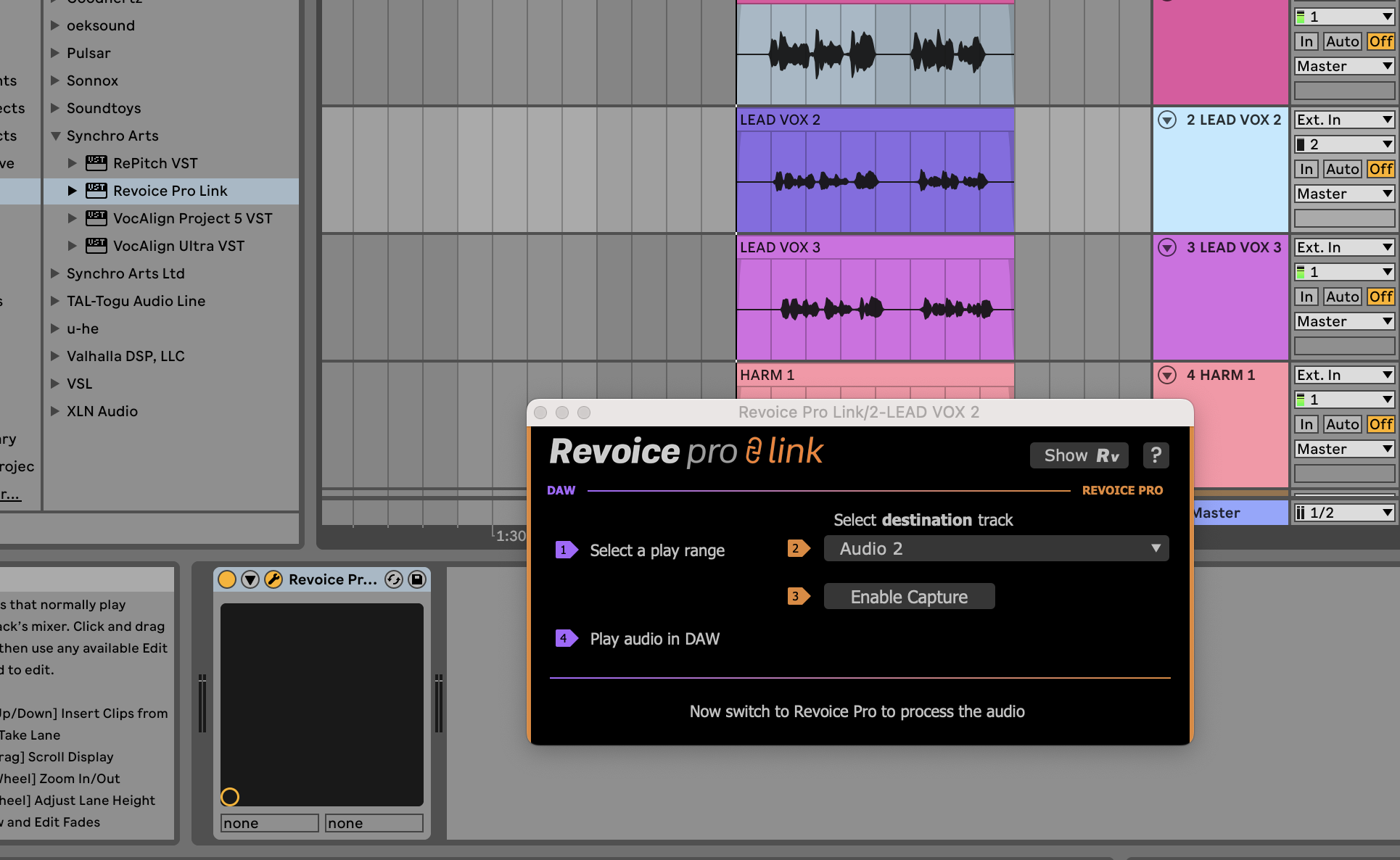Viewport: 1400px width, 860px height.
Task: Collapse the Synchro Arts folder
Action: [55, 136]
